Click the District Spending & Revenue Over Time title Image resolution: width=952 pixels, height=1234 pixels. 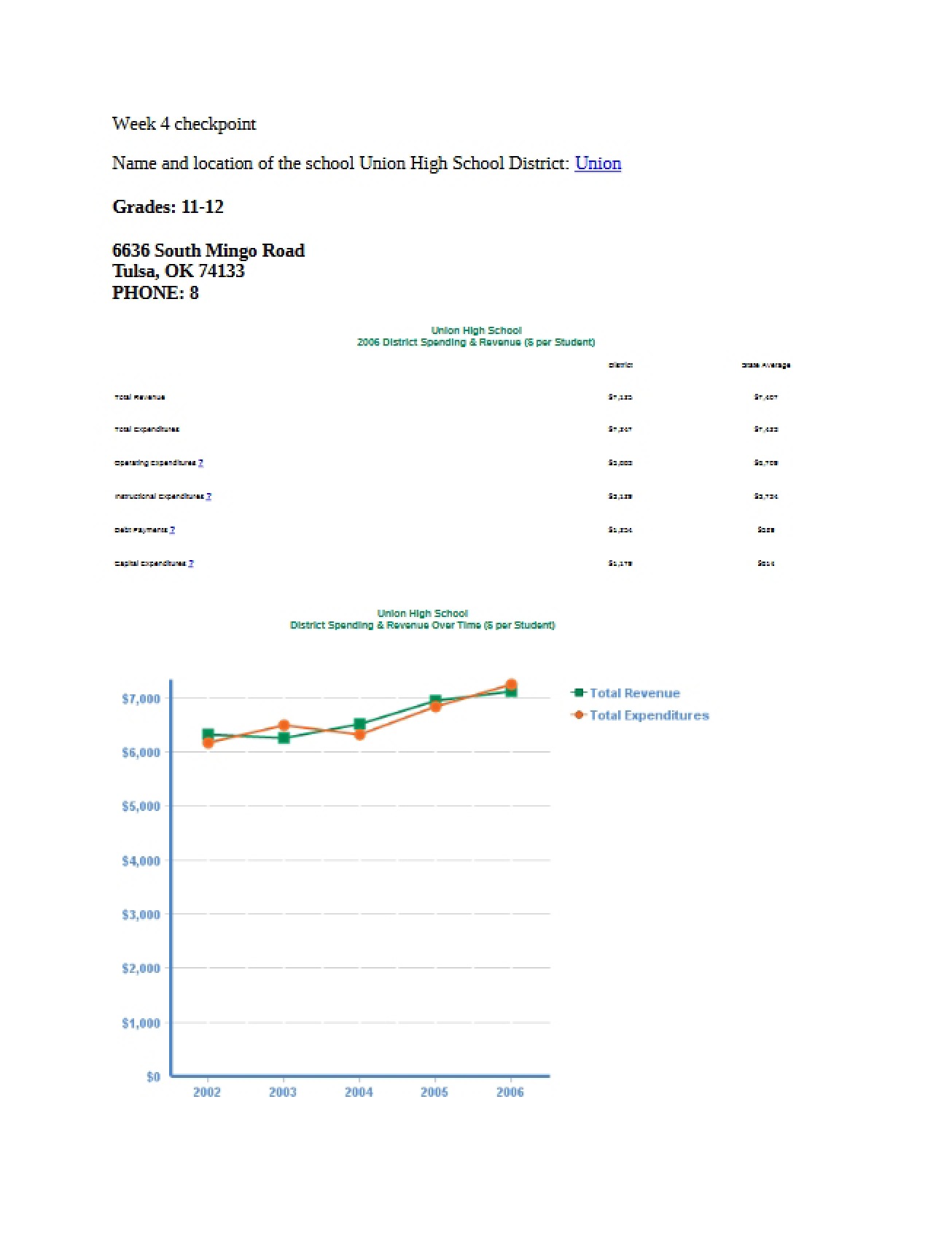[x=423, y=625]
